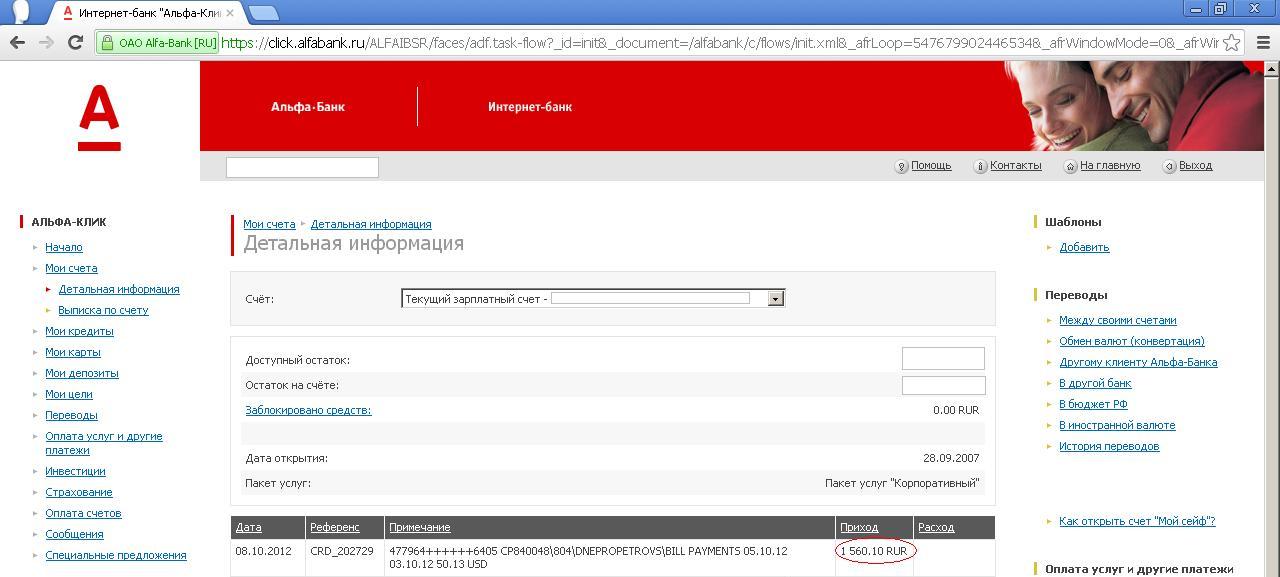The image size is (1280, 577).
Task: Open Страхование
Action: [79, 492]
